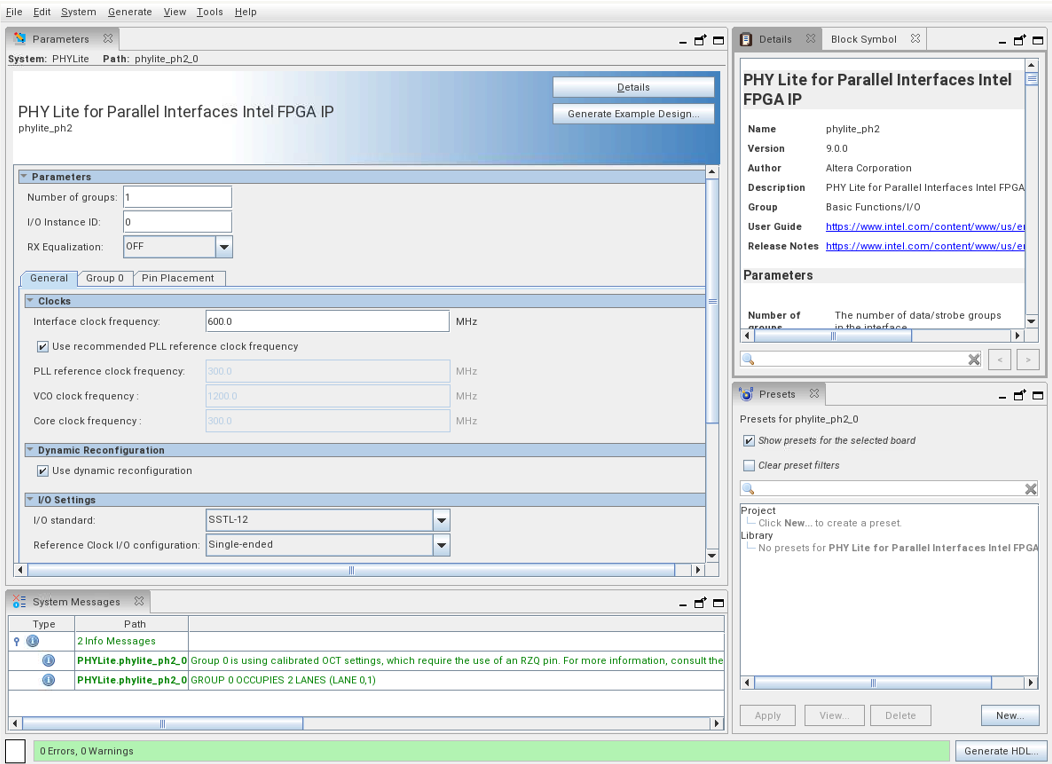This screenshot has width=1052, height=764.
Task: Open the RX Equalization dropdown
Action: pos(224,247)
